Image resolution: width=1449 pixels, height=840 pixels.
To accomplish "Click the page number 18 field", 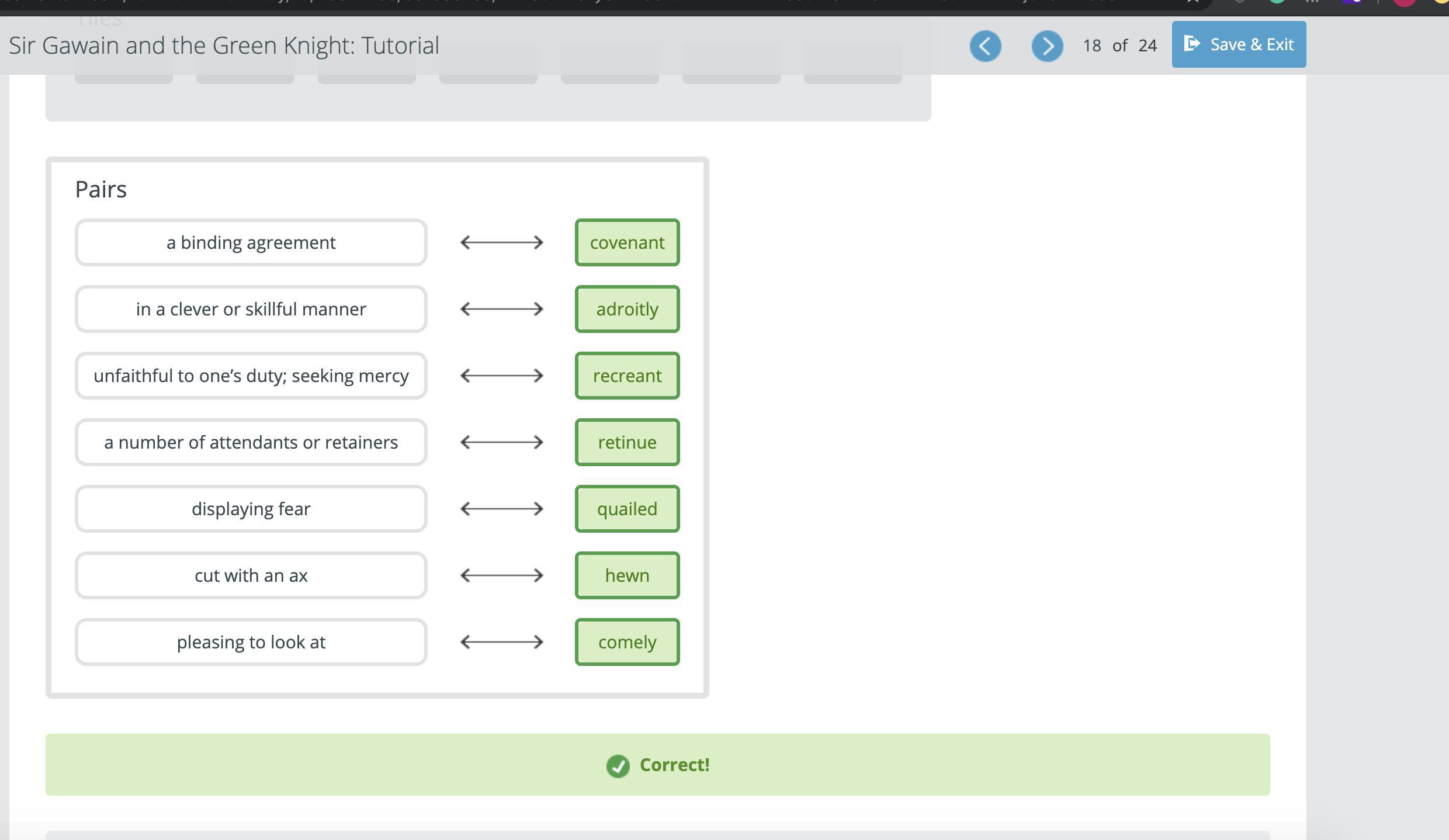I will point(1091,46).
